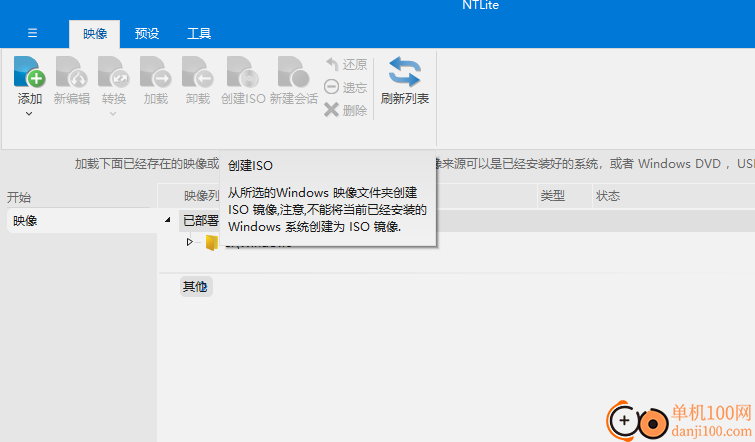Viewport: 755px width, 442px height.
Task: Switch to the 工具 tab
Action: pos(199,34)
